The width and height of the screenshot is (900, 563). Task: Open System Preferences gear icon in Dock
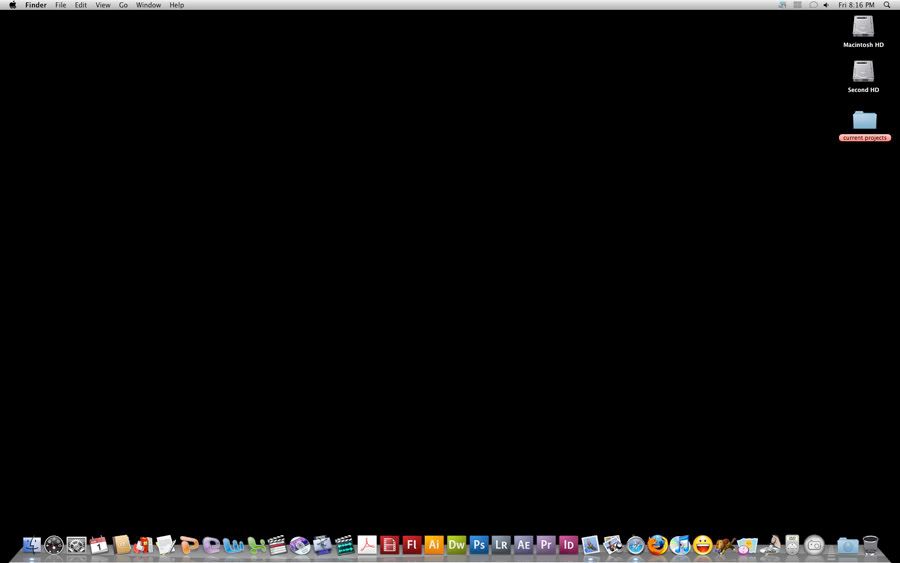tap(76, 545)
